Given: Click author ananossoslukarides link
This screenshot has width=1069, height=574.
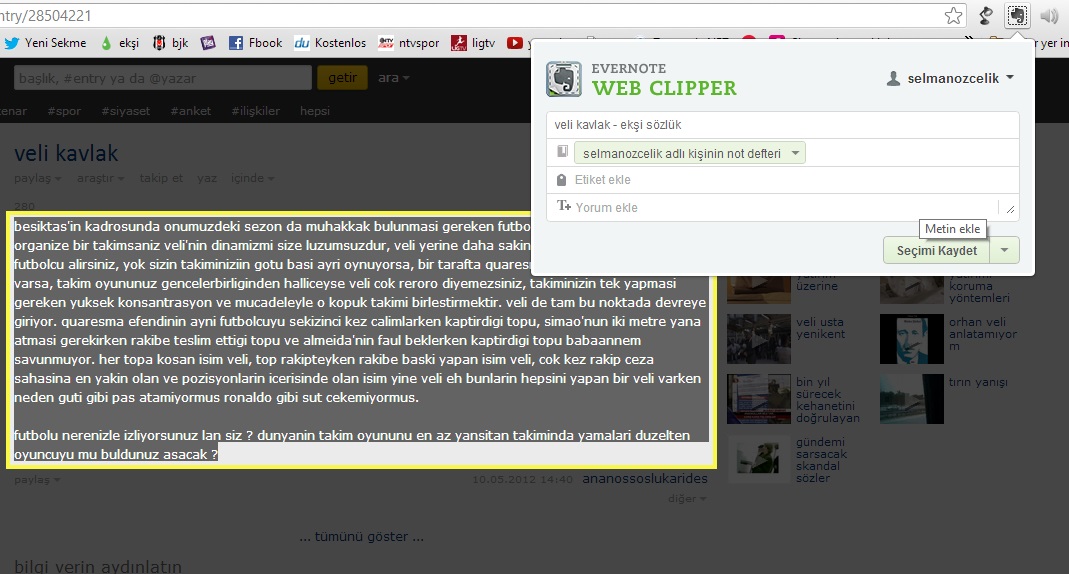Looking at the screenshot, I should 644,479.
